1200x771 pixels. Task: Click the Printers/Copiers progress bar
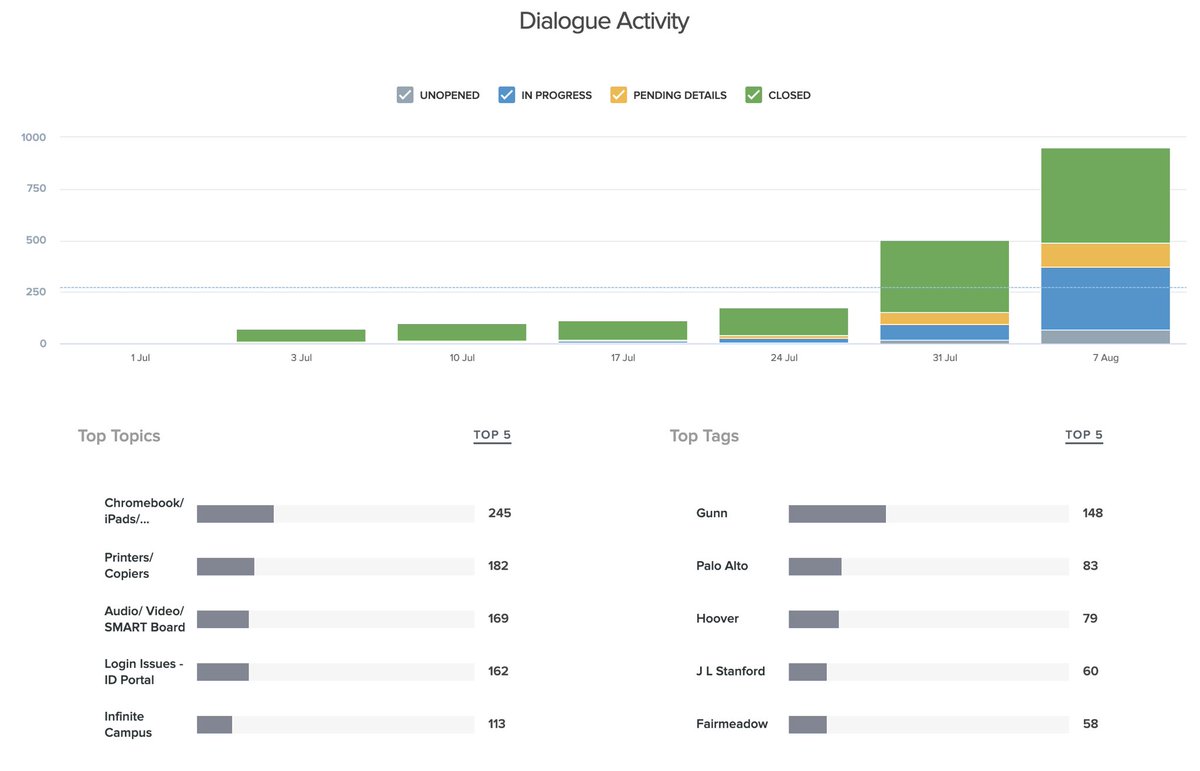tap(335, 566)
